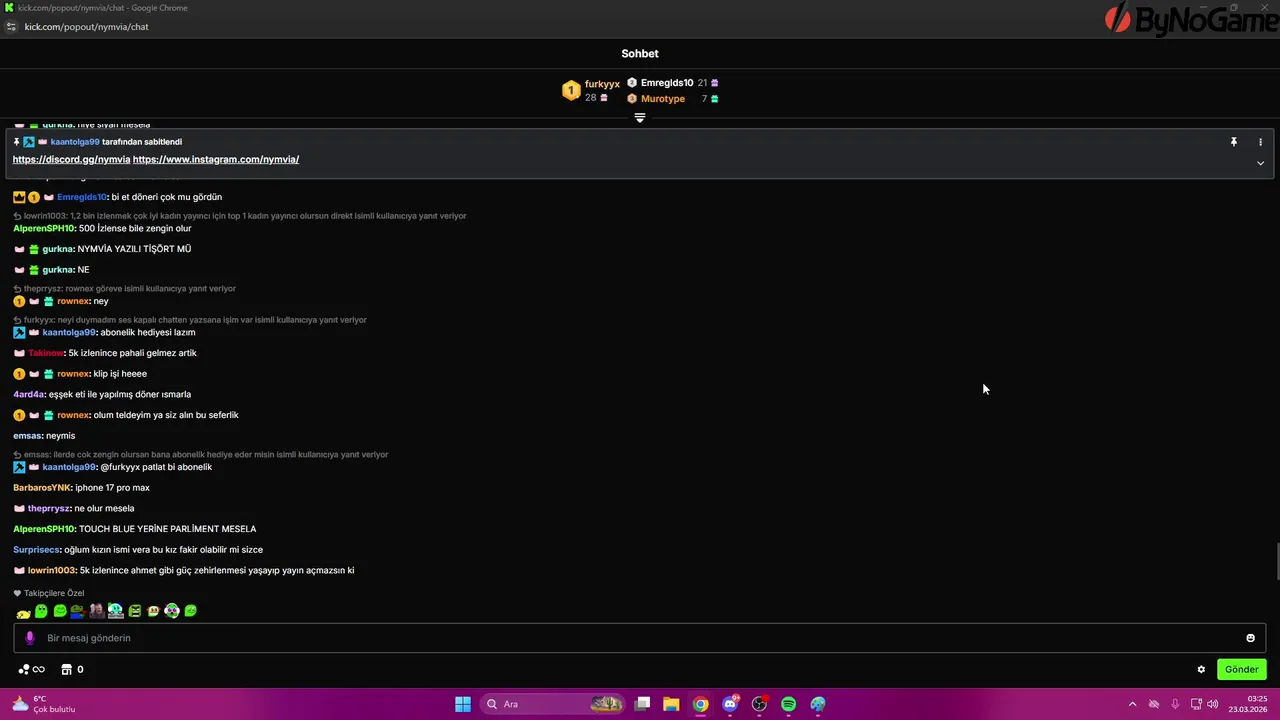Collapse the pinned message with chevron

pyautogui.click(x=1260, y=163)
